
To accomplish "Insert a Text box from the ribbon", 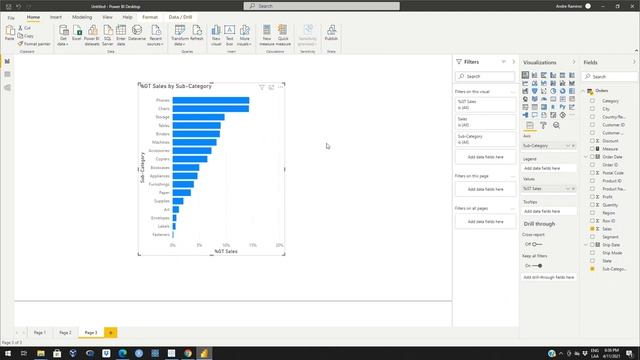I will pos(229,35).
